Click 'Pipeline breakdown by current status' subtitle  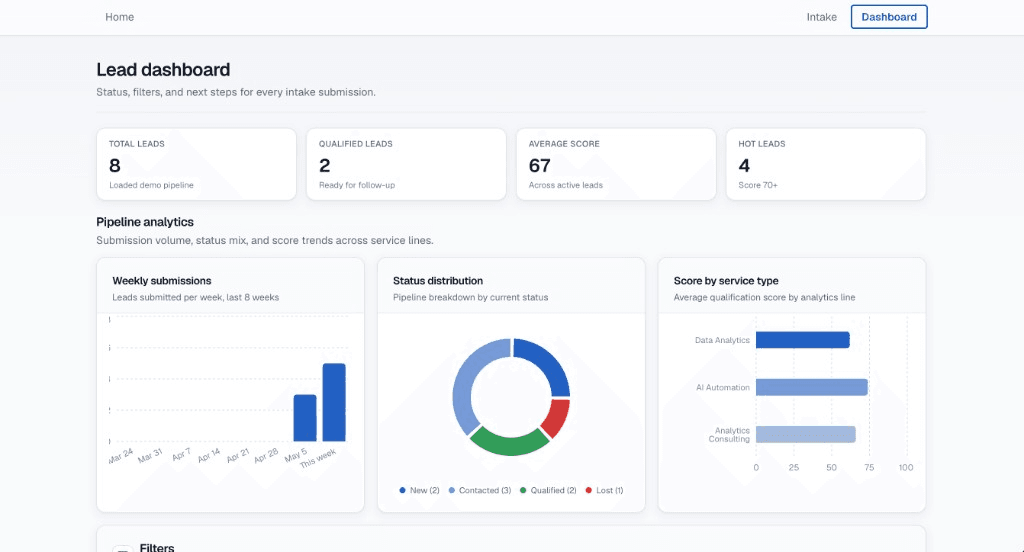coord(470,297)
